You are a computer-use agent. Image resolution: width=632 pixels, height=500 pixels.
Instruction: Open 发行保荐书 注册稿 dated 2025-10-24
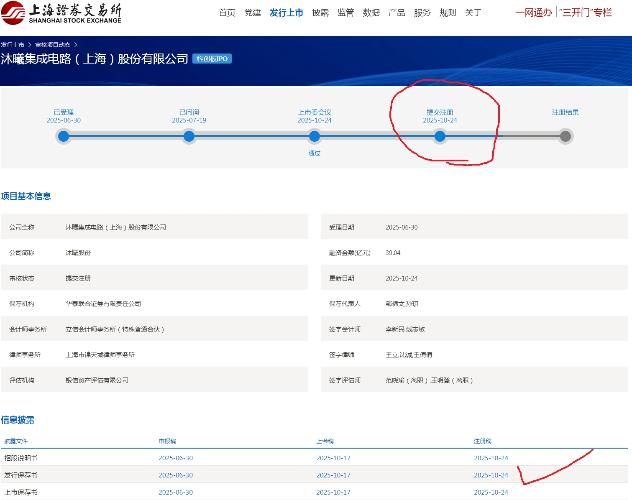coord(491,475)
